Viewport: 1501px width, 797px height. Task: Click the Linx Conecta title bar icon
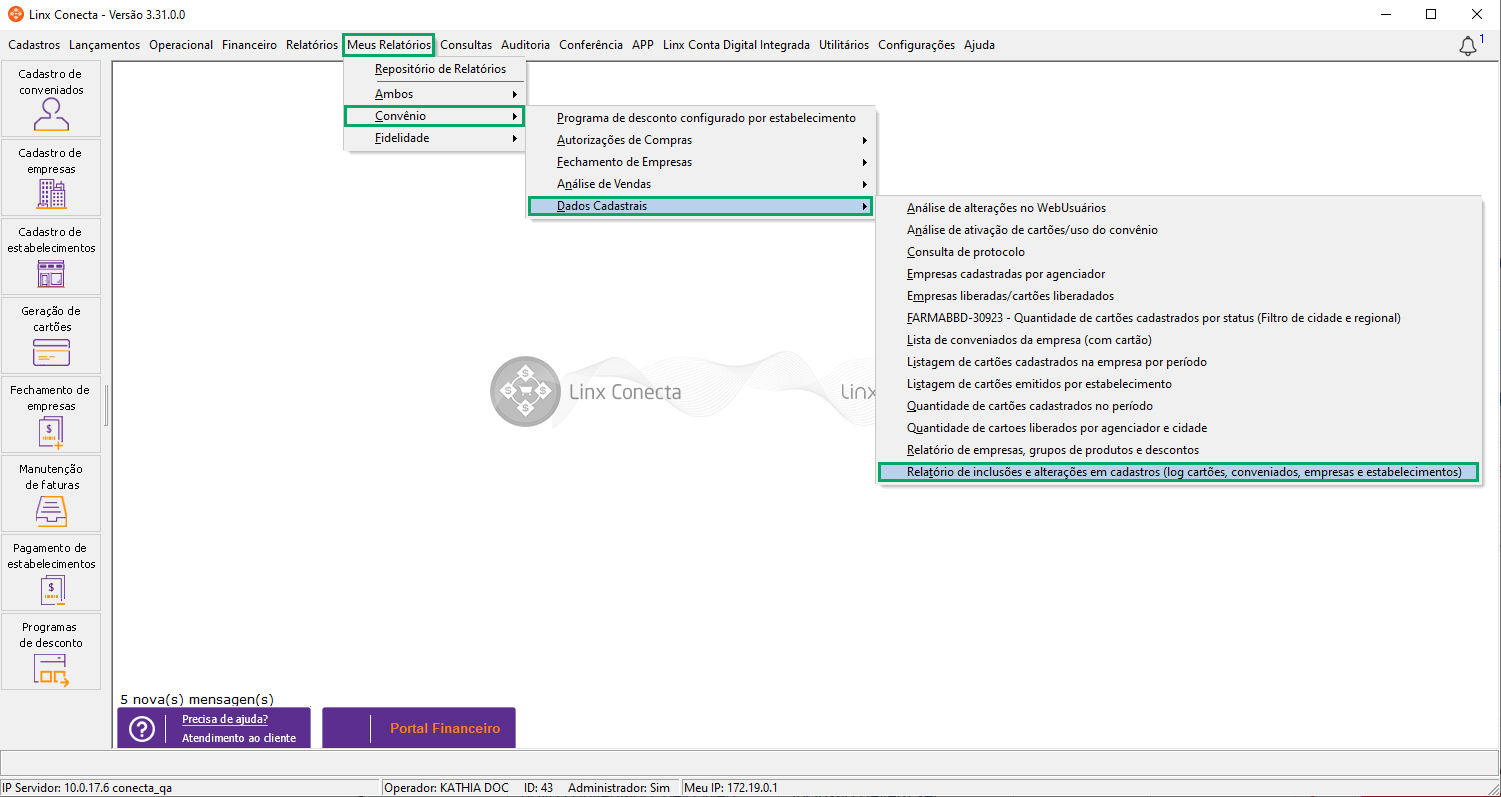tap(16, 15)
